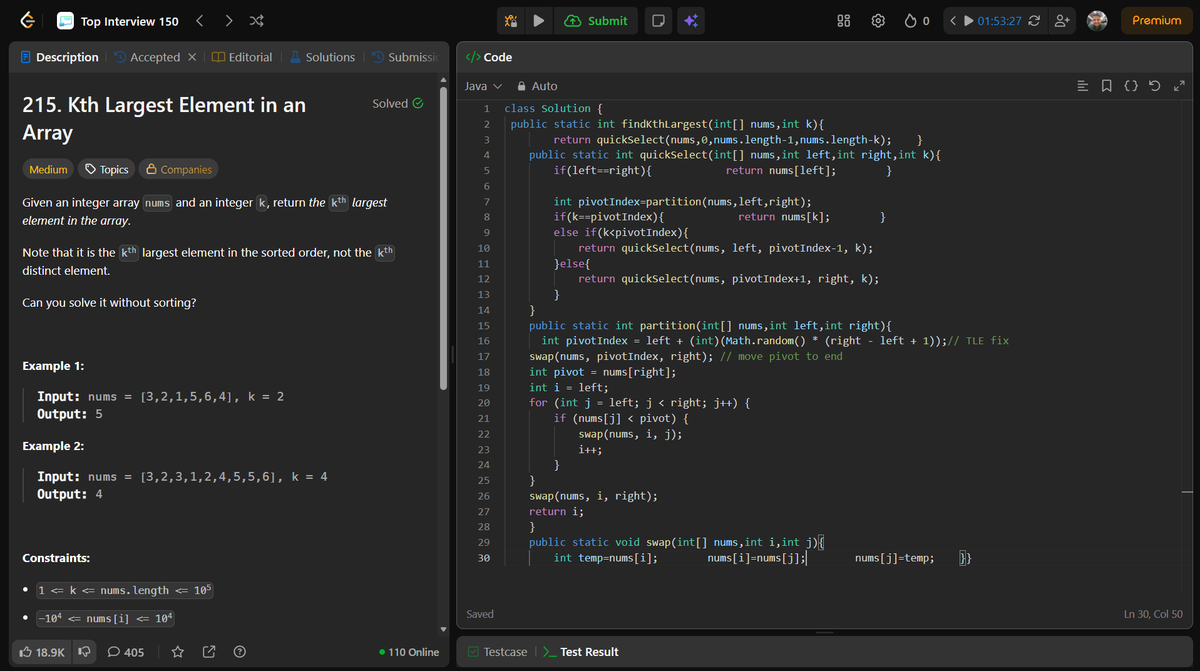Open the Test Result tab
The image size is (1200, 671).
[580, 652]
